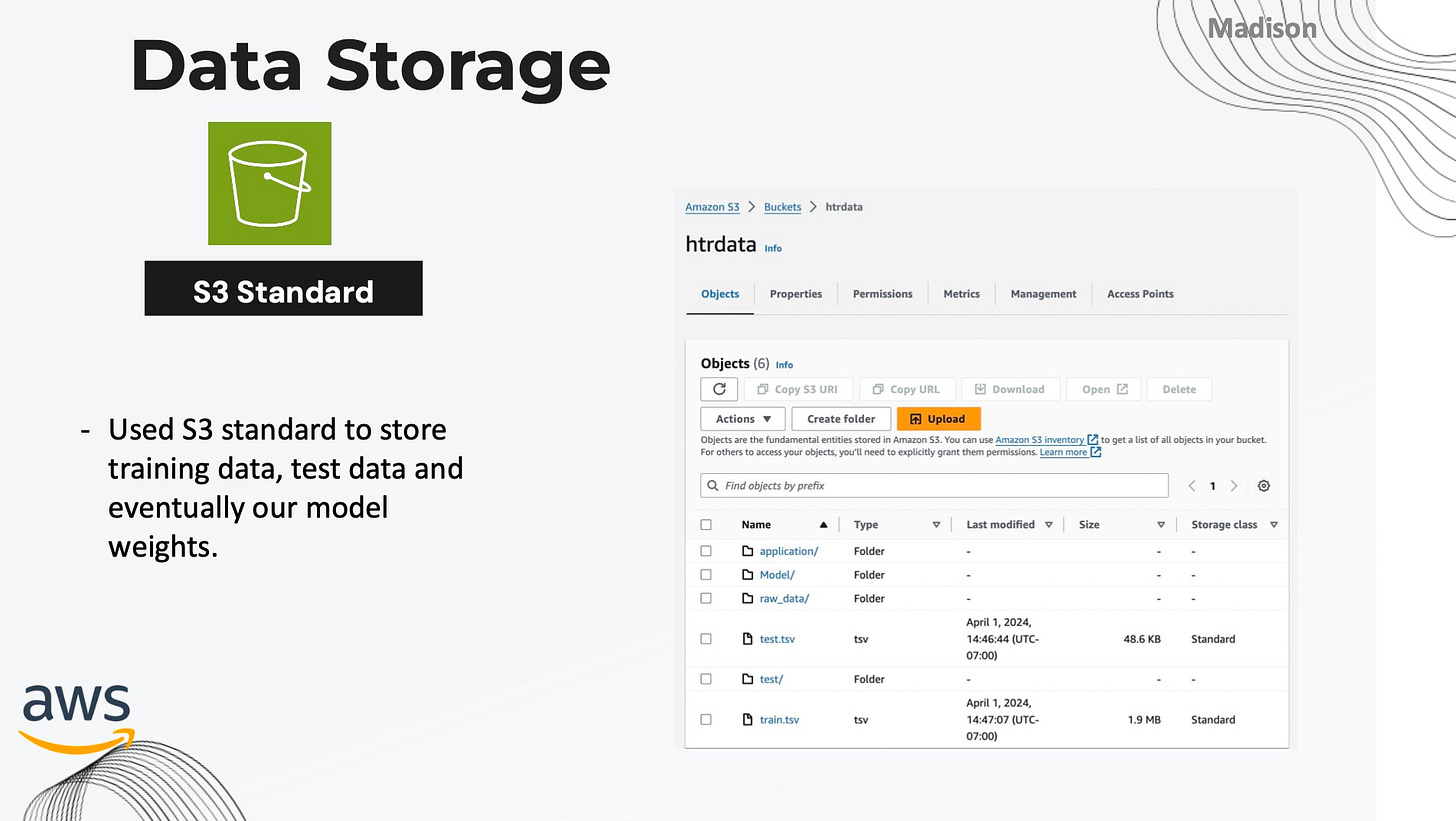This screenshot has height=821, width=1456.
Task: Click external link icon beside Amazon S3 inventory
Action: 1093,440
